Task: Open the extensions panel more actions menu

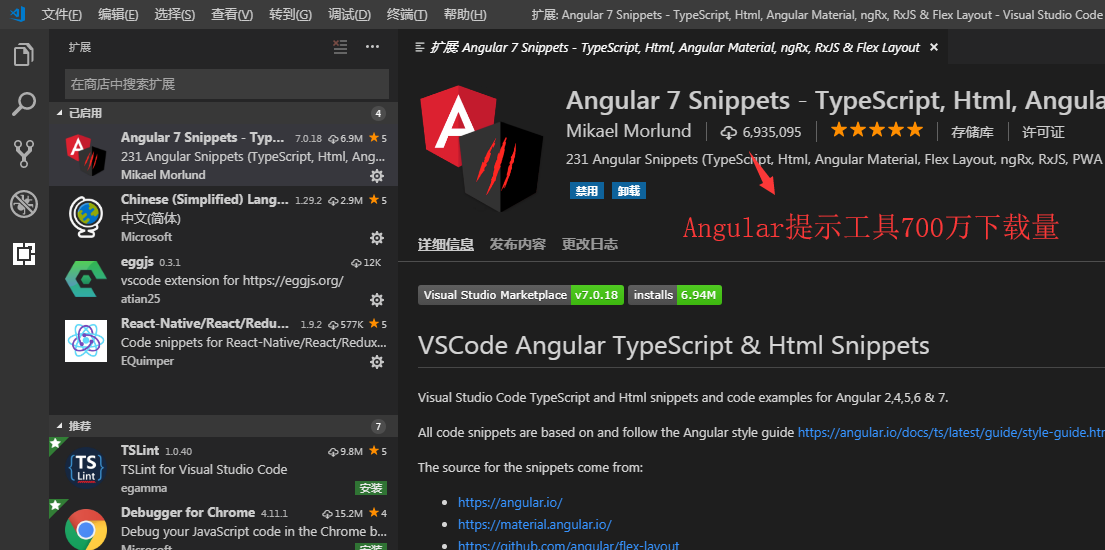Action: pyautogui.click(x=373, y=47)
